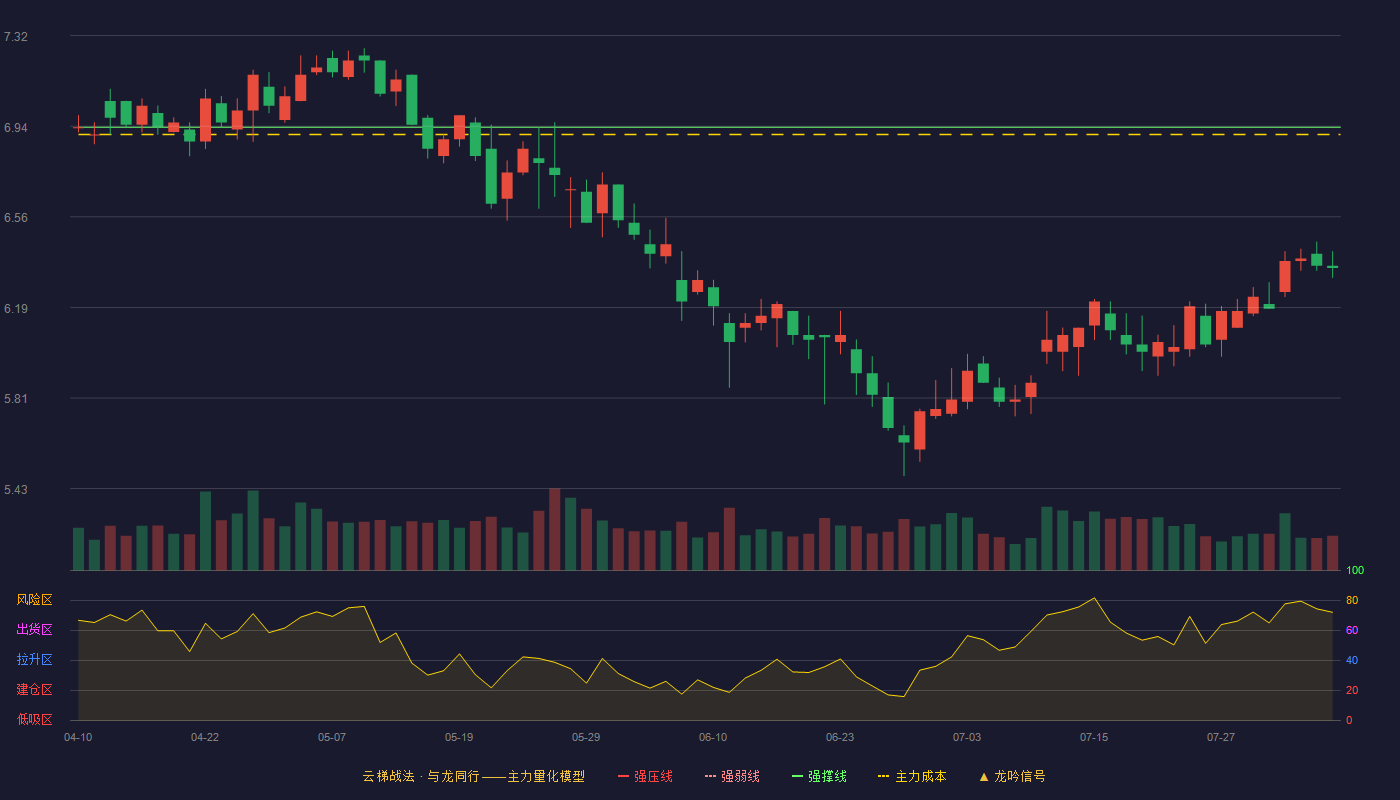Select the 06-10 date label
The height and width of the screenshot is (800, 1400).
713,737
